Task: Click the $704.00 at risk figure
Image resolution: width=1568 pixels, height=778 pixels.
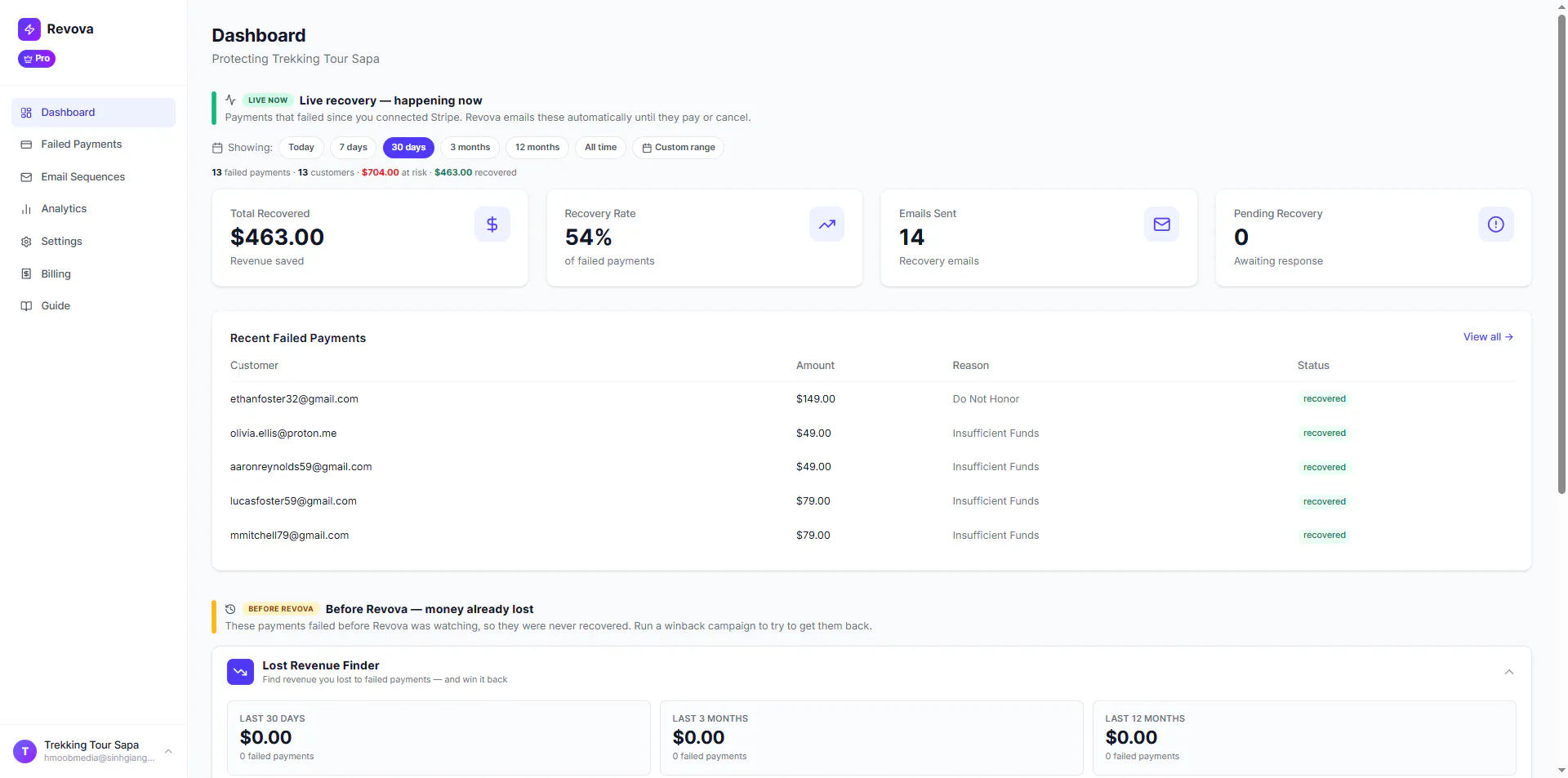Action: click(381, 173)
